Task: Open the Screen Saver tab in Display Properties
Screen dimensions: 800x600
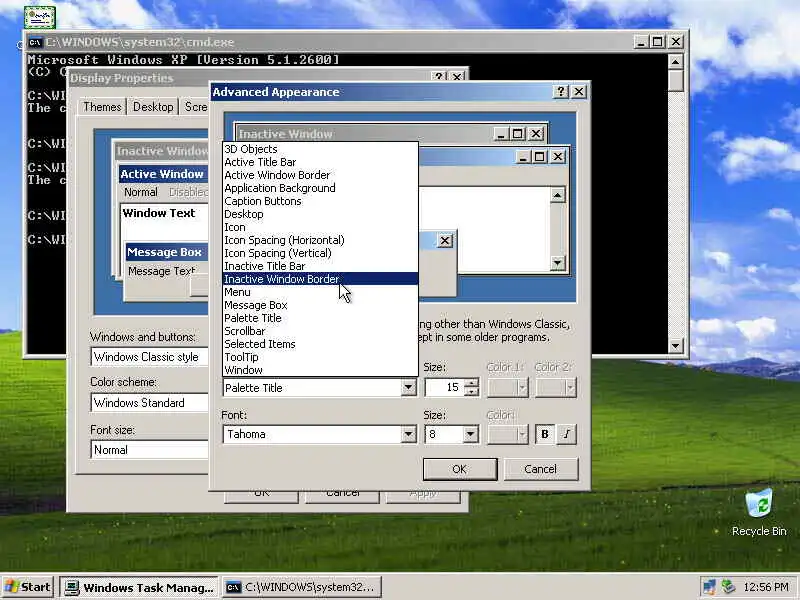Action: coord(195,107)
